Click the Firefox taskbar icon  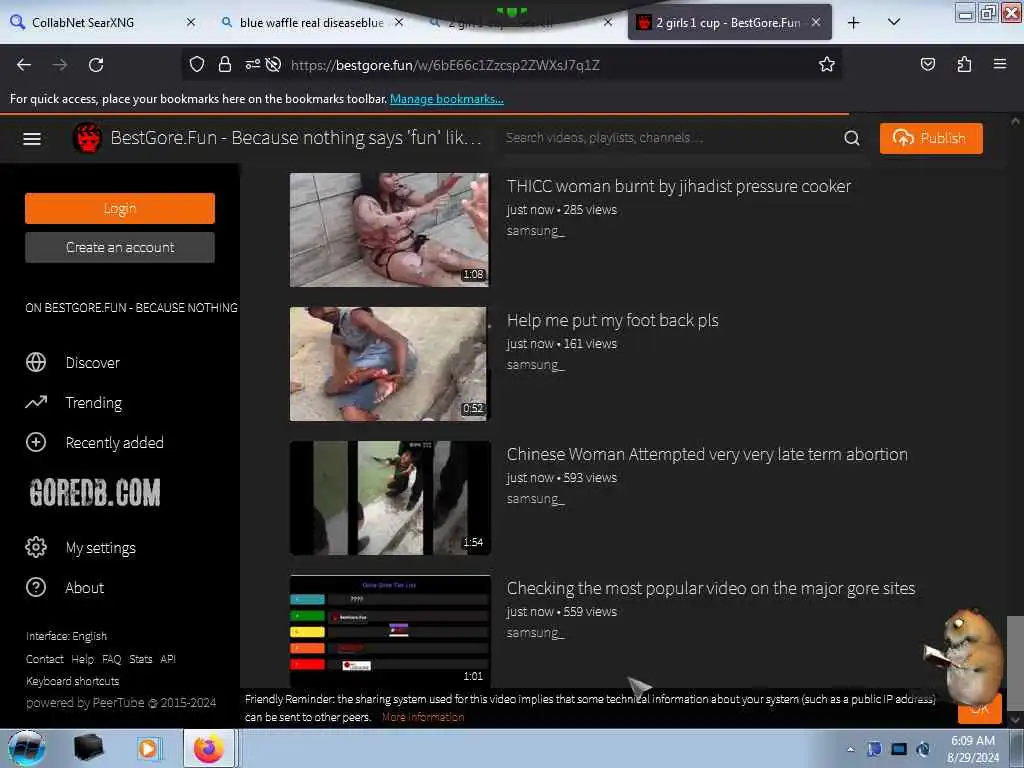pyautogui.click(x=208, y=748)
